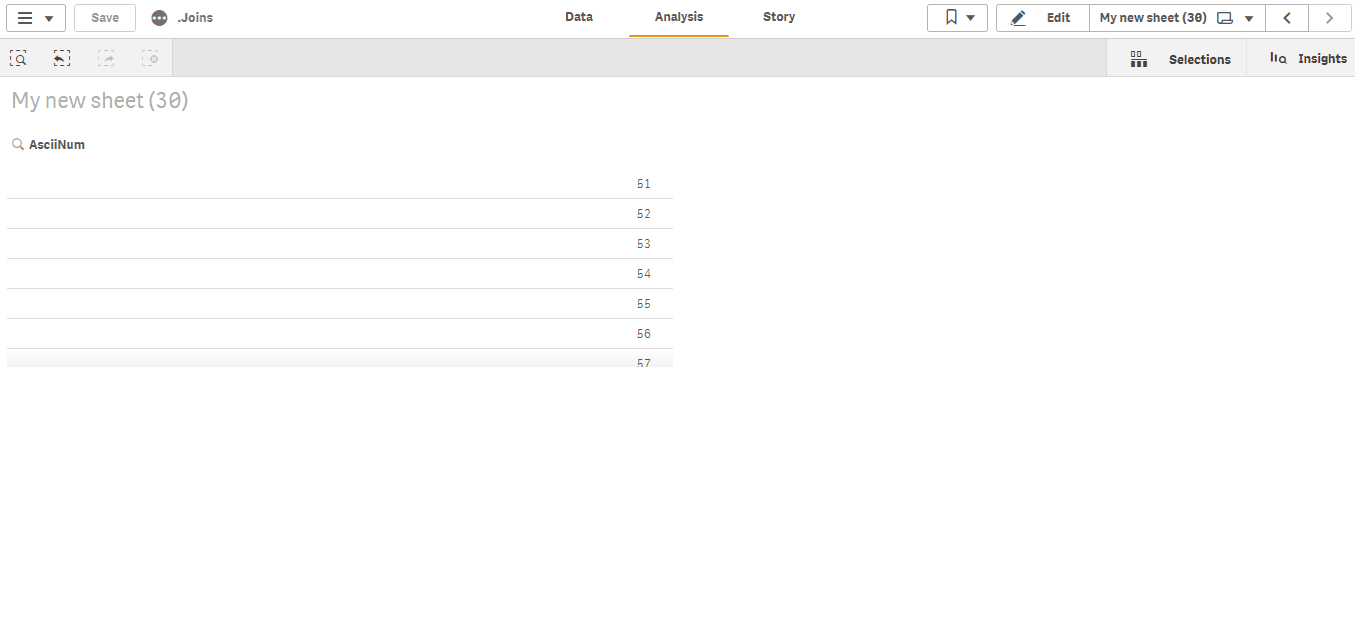Click the sheet title My new sheet (30)
The image size is (1355, 617).
(x=100, y=101)
